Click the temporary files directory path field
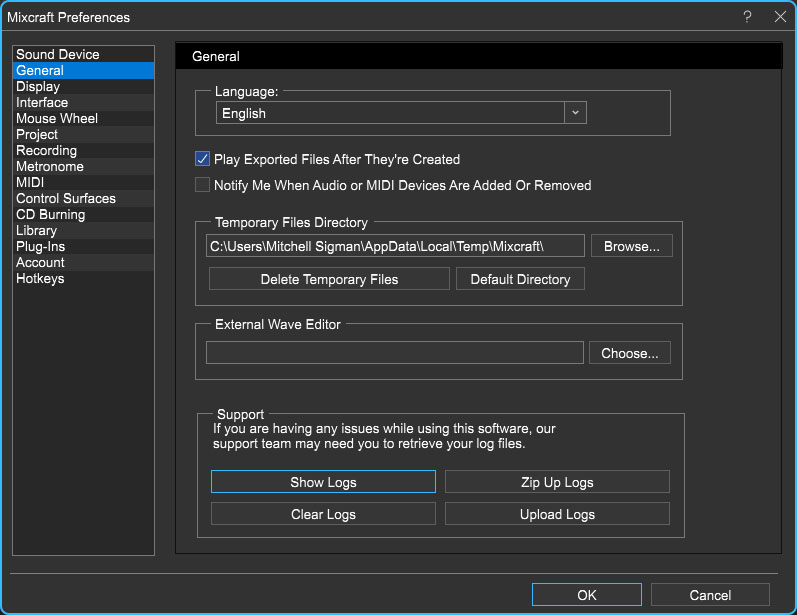The image size is (797, 615). [x=395, y=246]
